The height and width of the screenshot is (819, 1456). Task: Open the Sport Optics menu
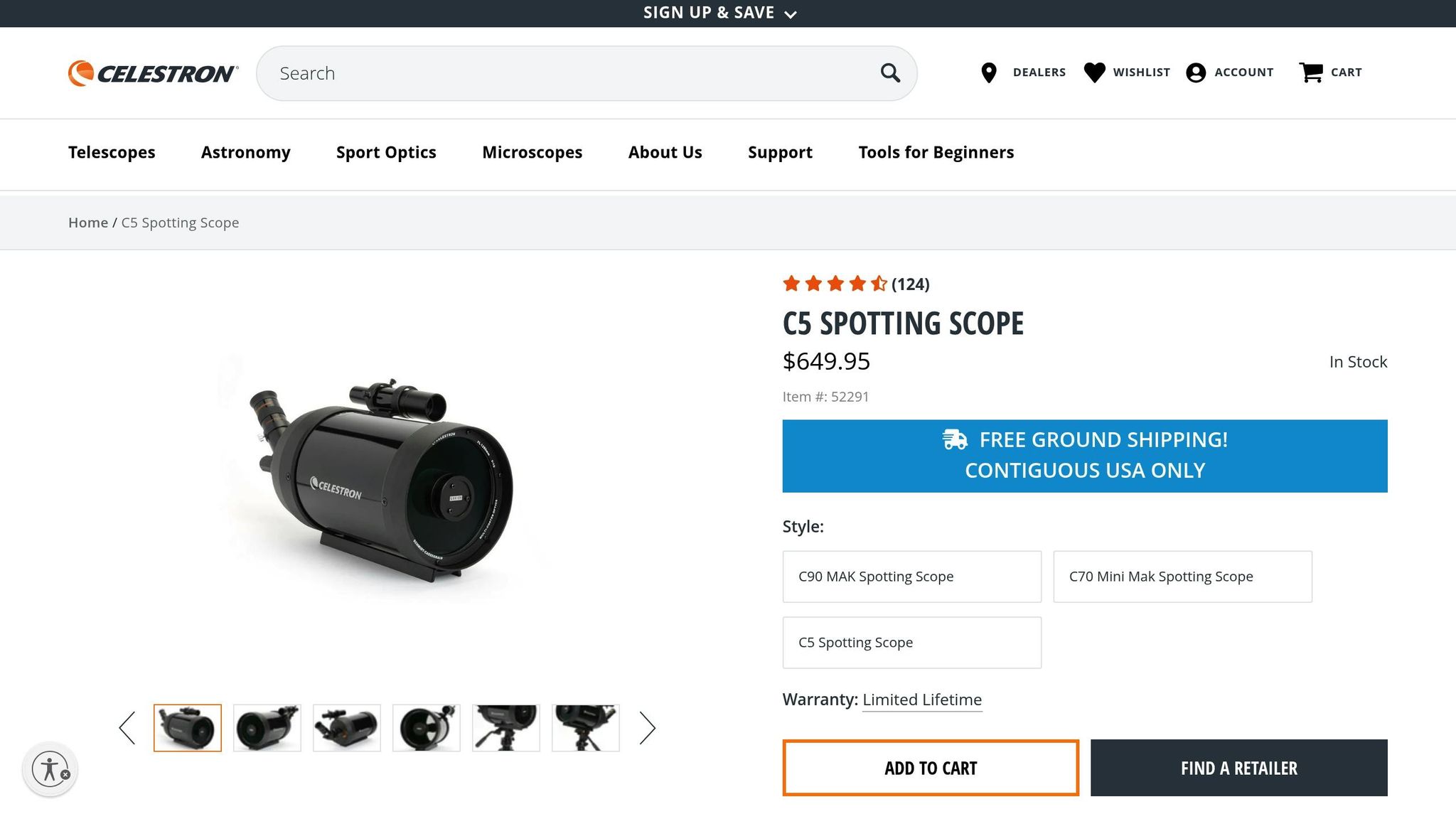click(386, 152)
